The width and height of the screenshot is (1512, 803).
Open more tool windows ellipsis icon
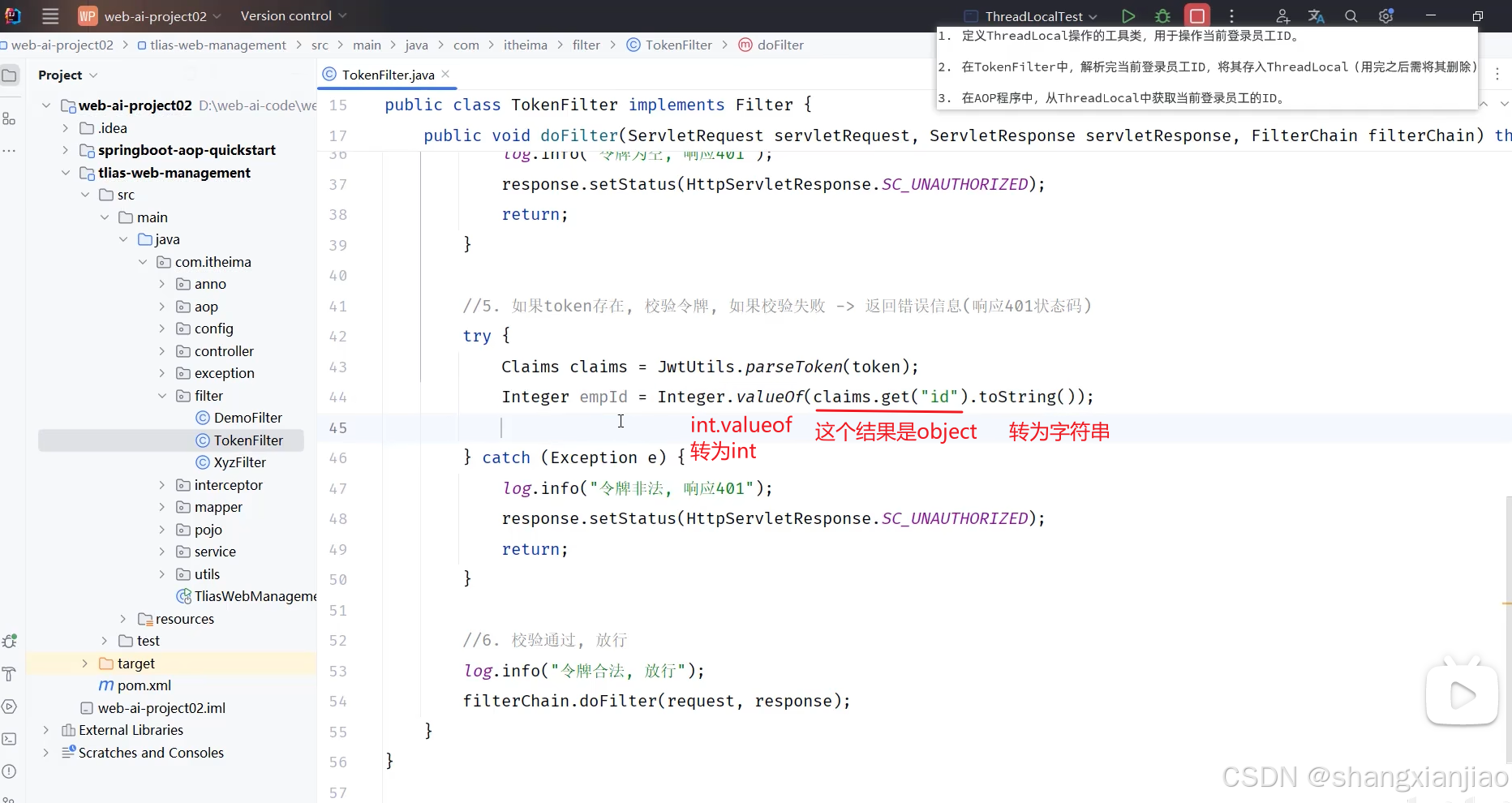click(x=10, y=151)
